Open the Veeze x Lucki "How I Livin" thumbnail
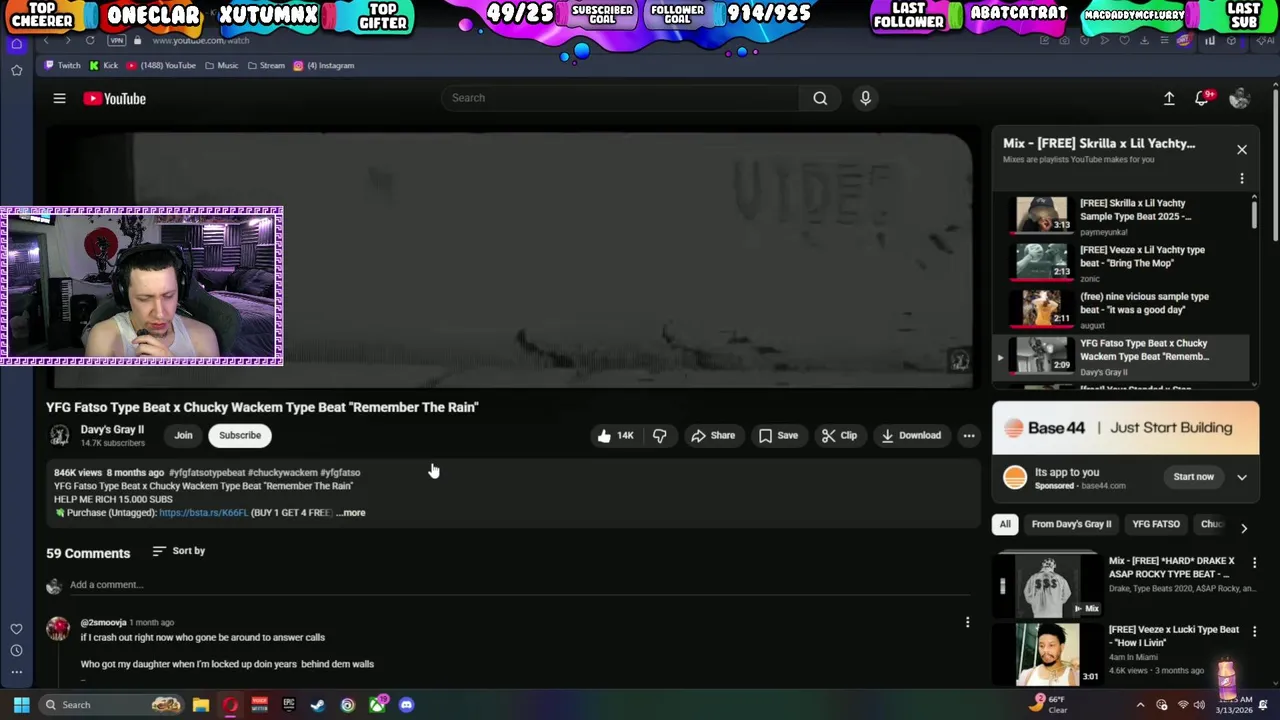Screen dimensions: 1280x720 click(x=1048, y=654)
